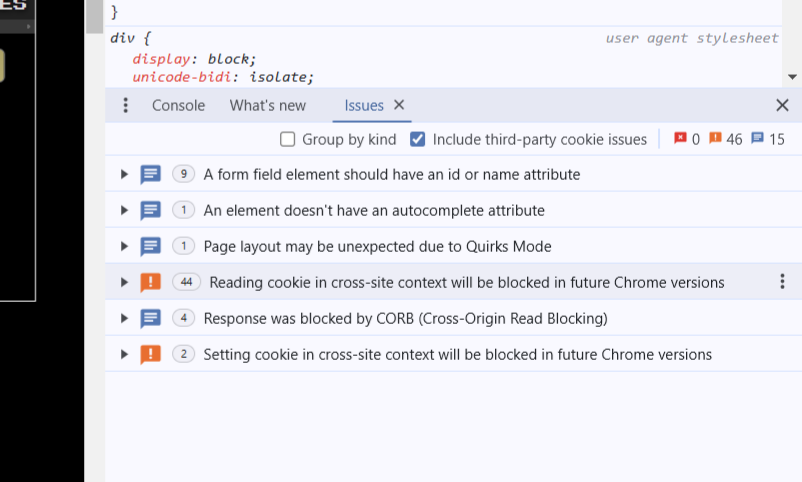Click the styles pane scroll down arrow
802x482 pixels.
[793, 77]
